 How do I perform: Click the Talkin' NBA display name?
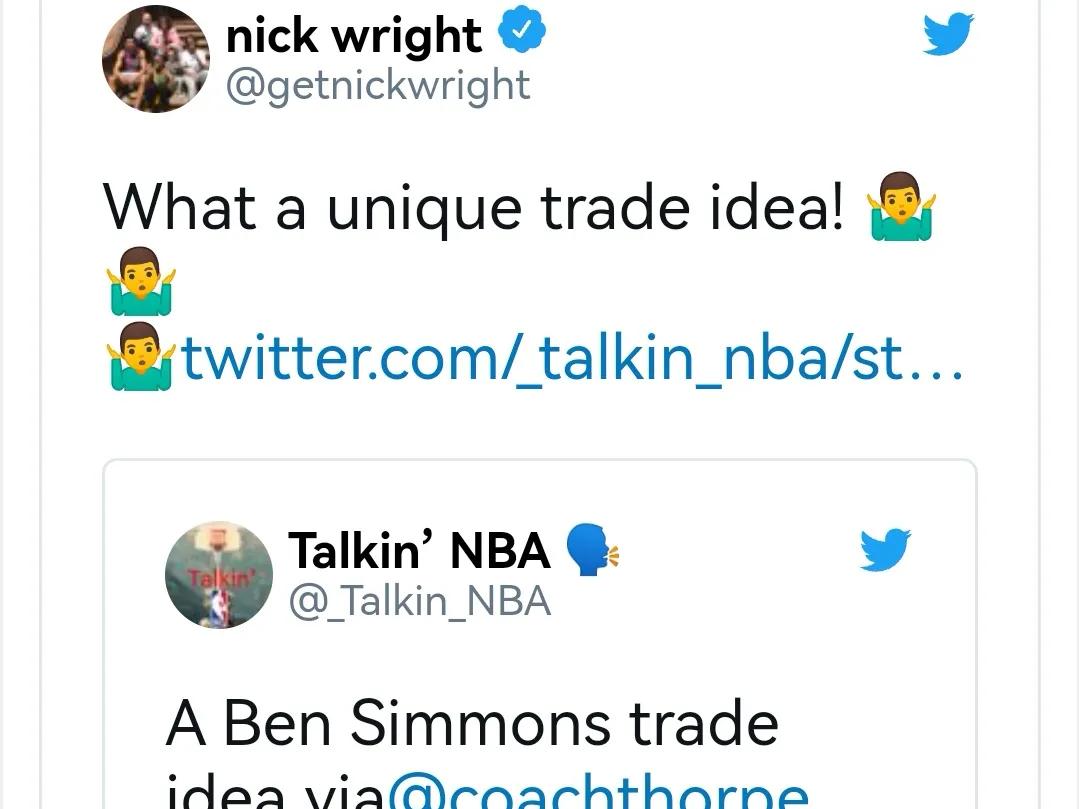(x=419, y=550)
